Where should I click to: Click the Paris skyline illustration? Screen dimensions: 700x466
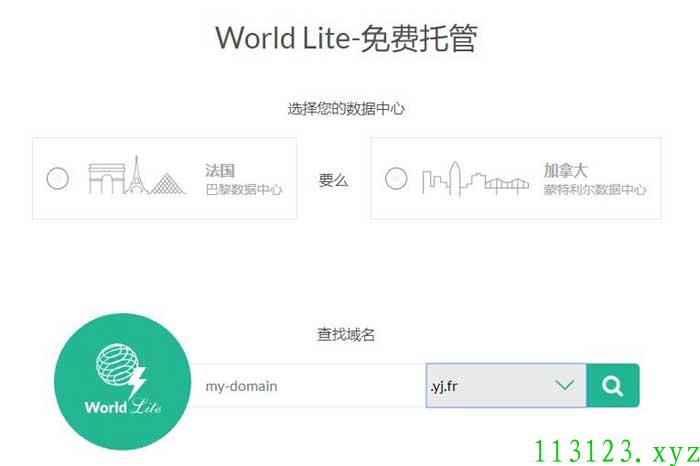137,175
